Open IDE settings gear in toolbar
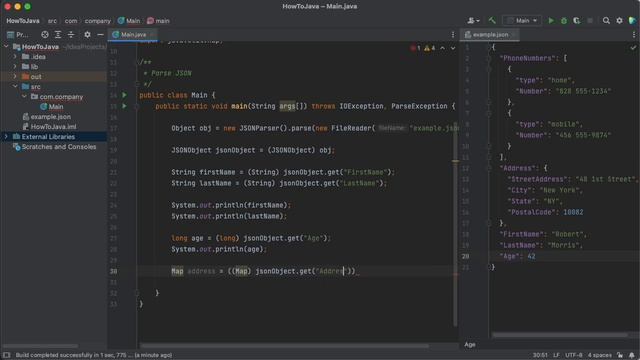Viewport: 640px width, 360px height. tap(619, 20)
